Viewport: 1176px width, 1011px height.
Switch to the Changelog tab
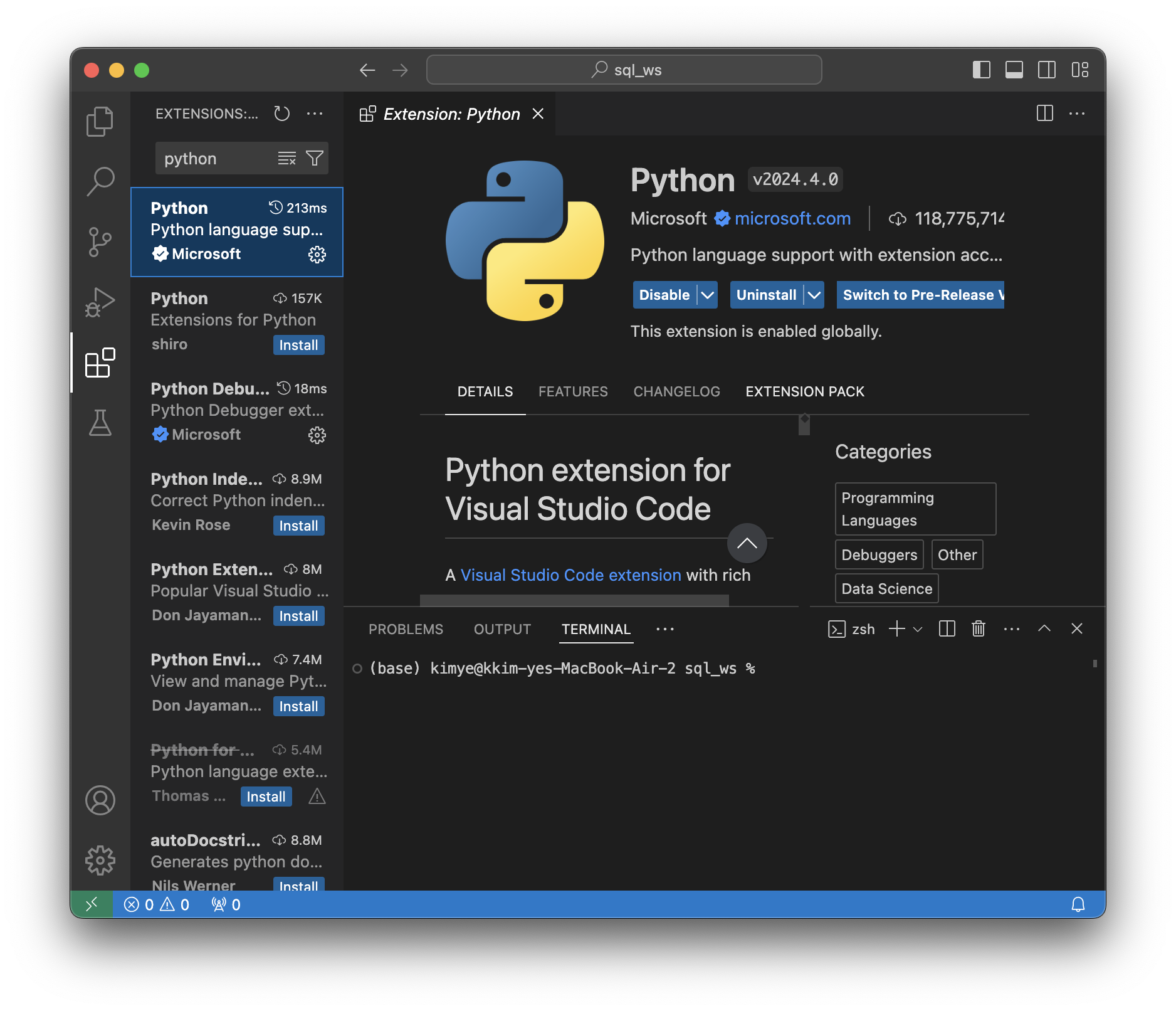[676, 391]
